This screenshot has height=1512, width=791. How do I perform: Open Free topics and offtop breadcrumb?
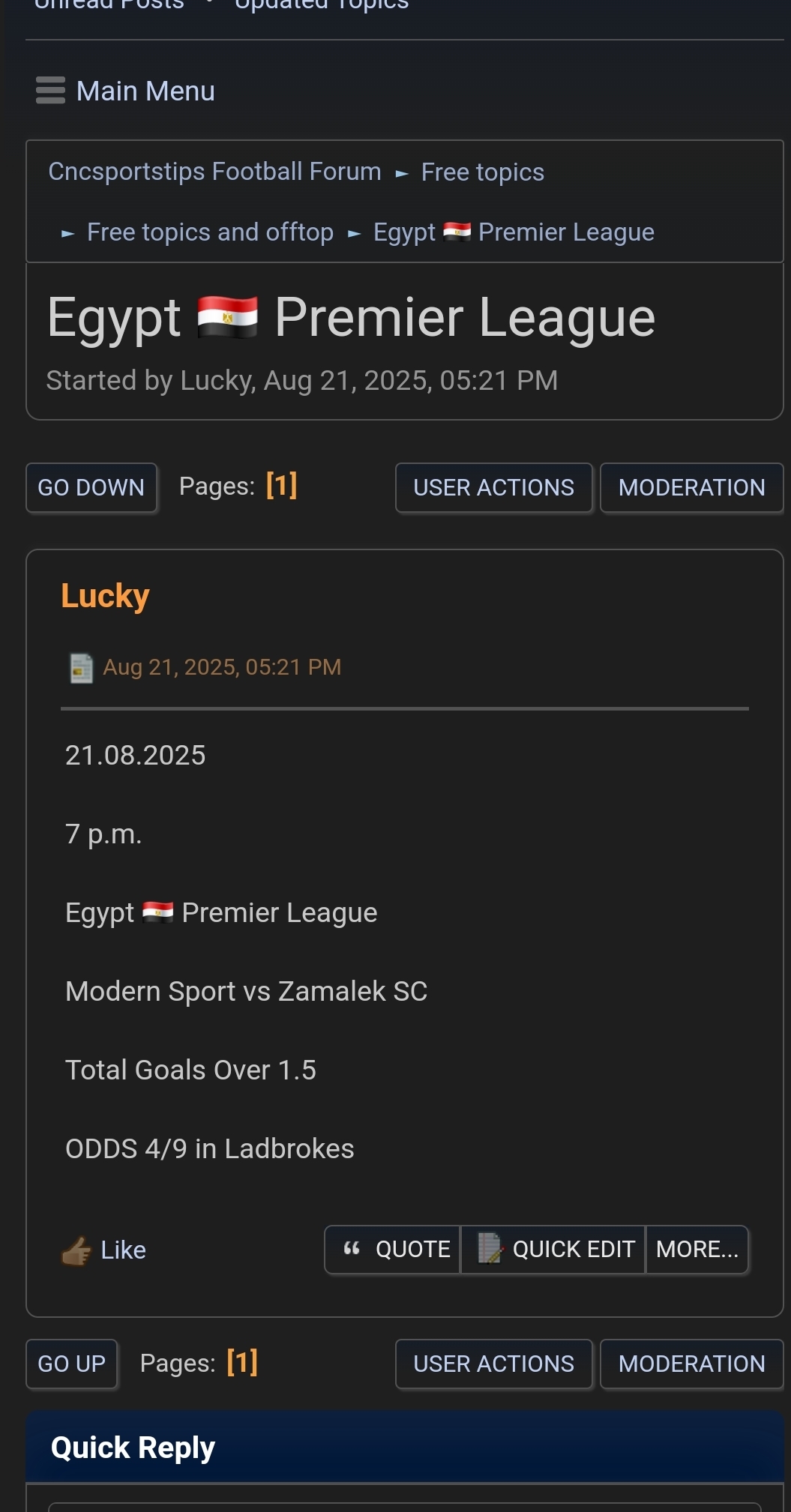(x=210, y=232)
